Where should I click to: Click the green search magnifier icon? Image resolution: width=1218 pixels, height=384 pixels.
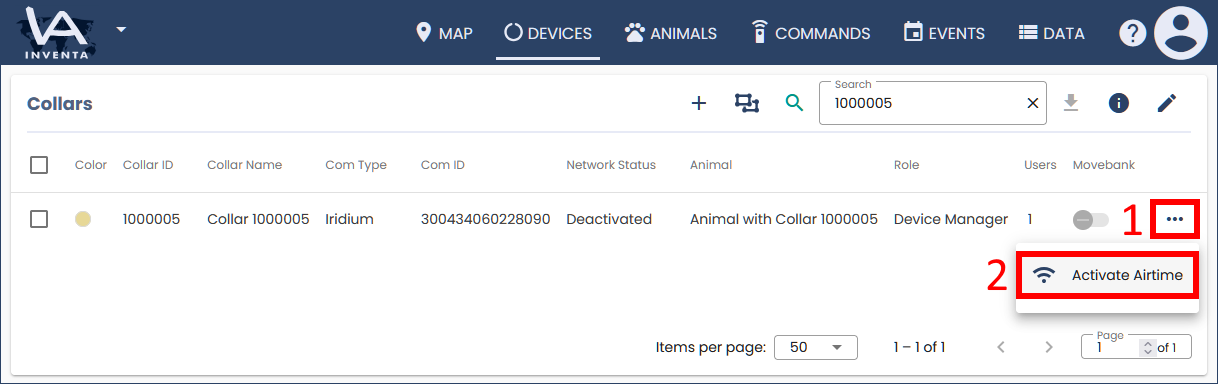794,103
